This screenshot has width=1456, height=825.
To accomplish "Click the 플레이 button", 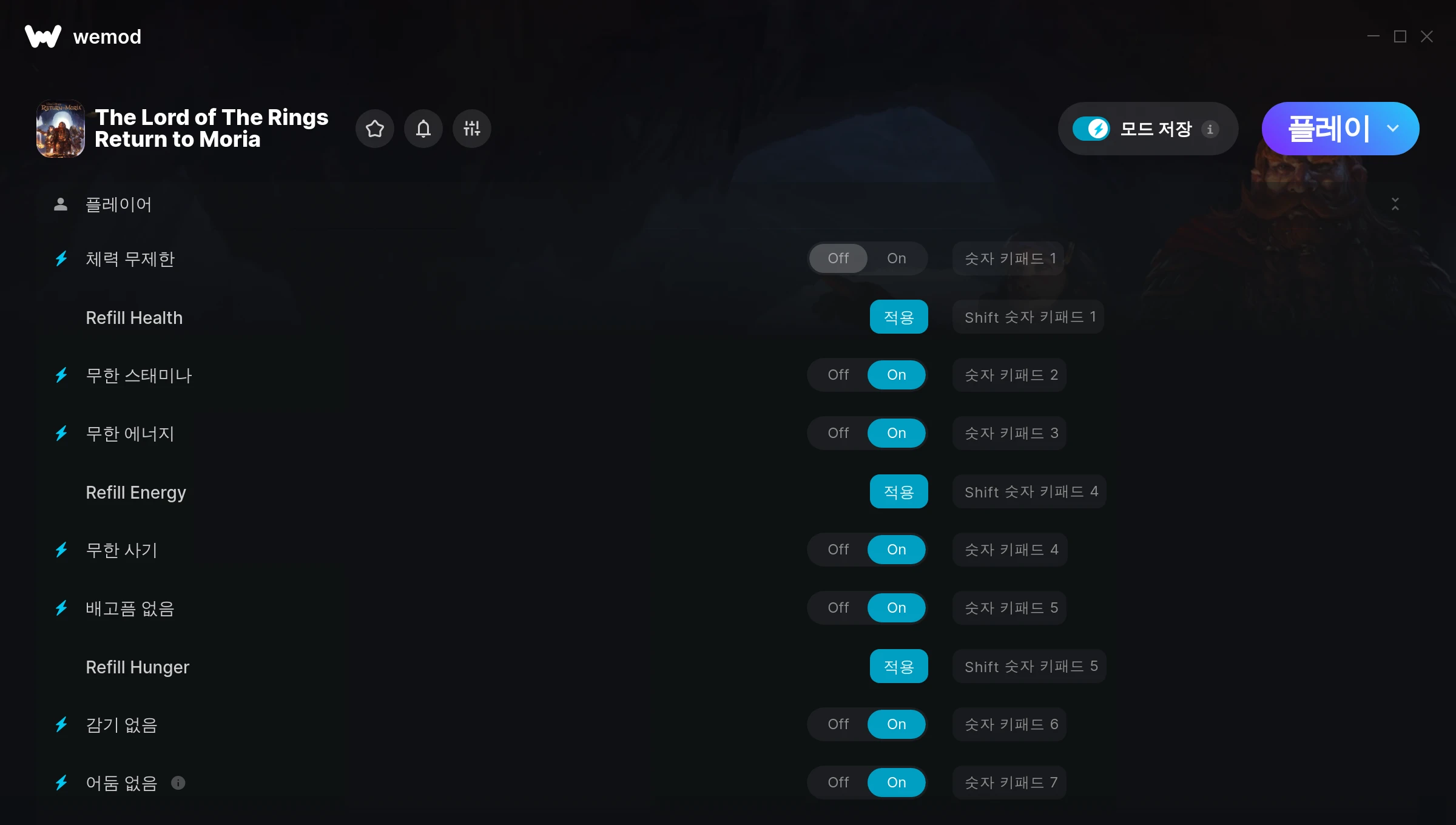I will click(1329, 129).
